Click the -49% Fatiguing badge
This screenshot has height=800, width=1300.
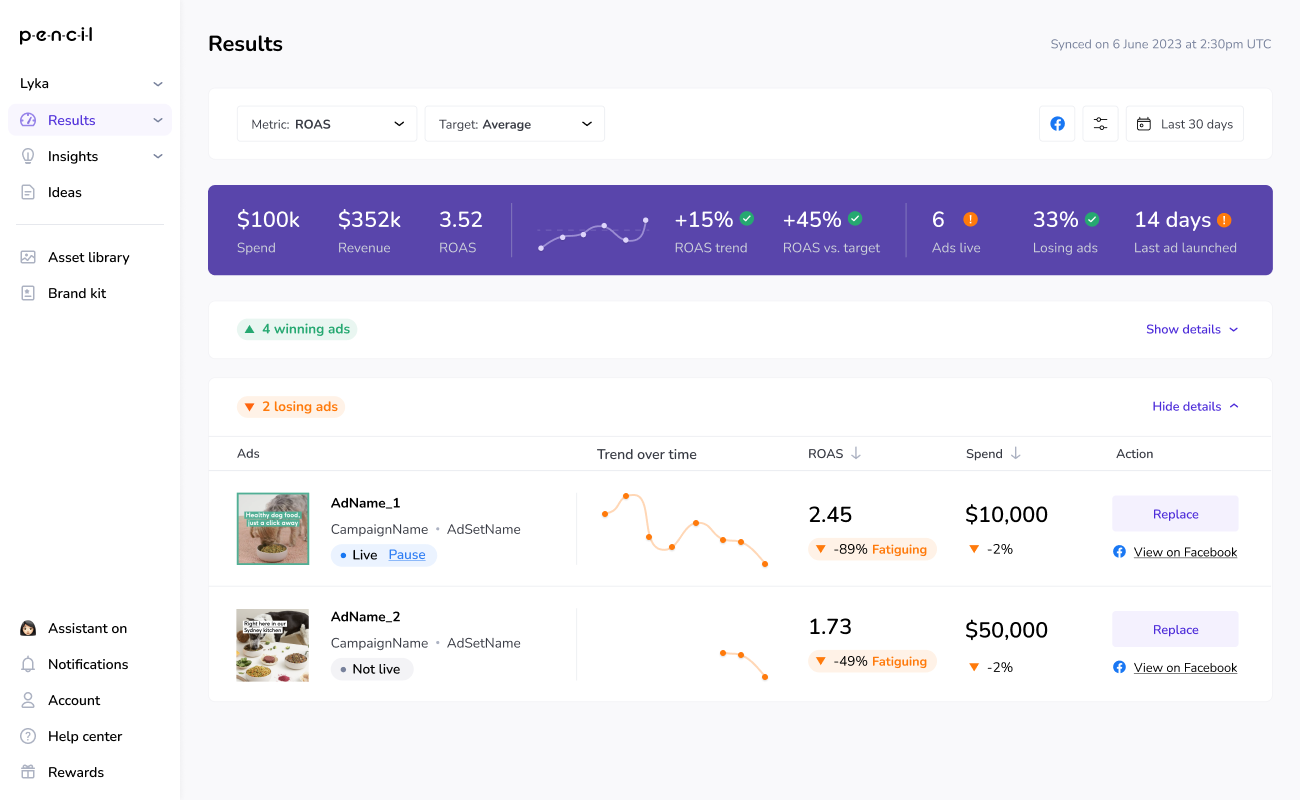click(x=872, y=661)
